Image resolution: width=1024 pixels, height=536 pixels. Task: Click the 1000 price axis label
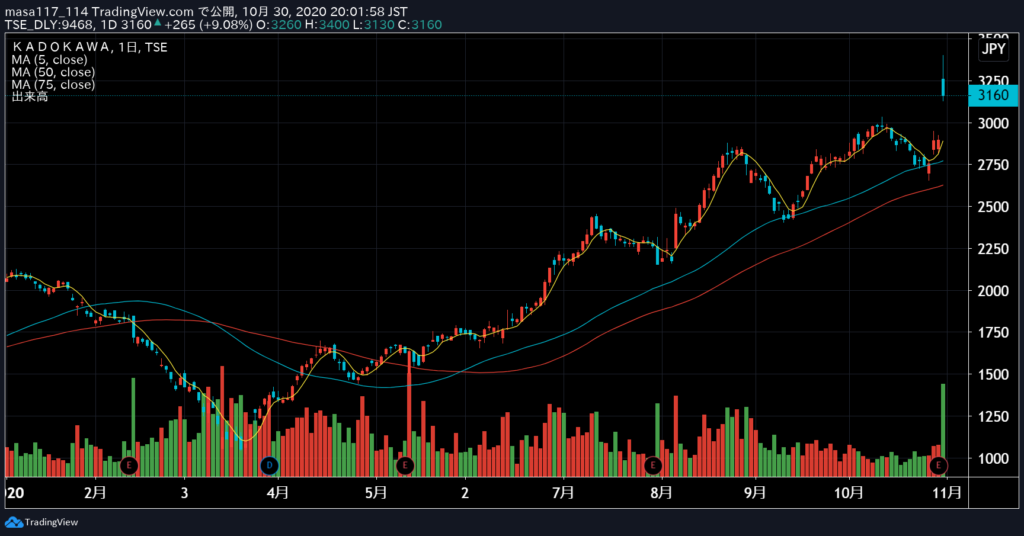(x=993, y=458)
